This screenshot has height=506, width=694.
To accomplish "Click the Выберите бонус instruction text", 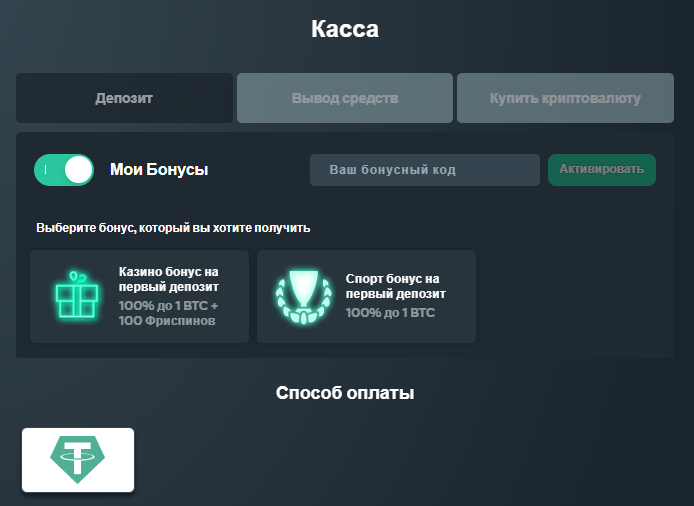I will click(x=173, y=228).
